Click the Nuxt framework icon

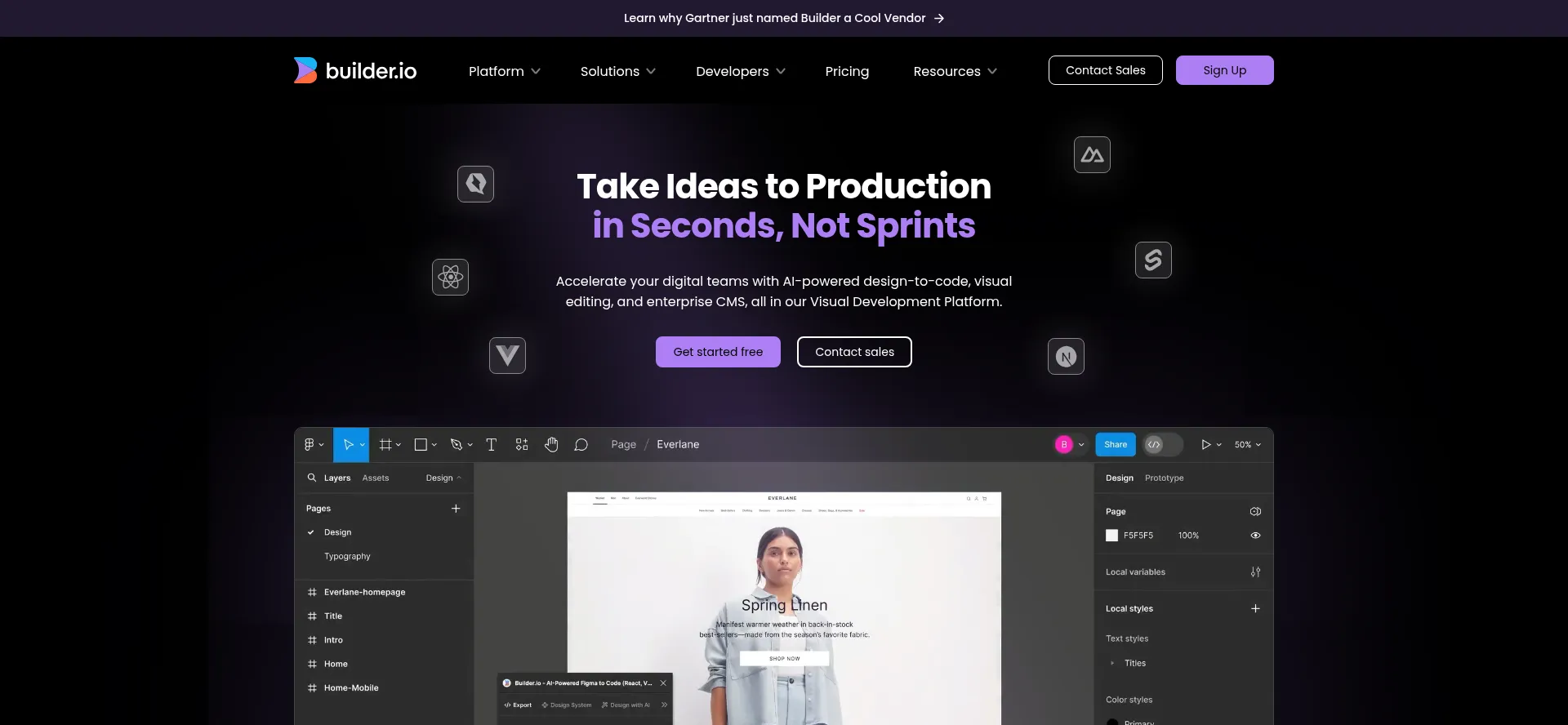(x=1092, y=154)
